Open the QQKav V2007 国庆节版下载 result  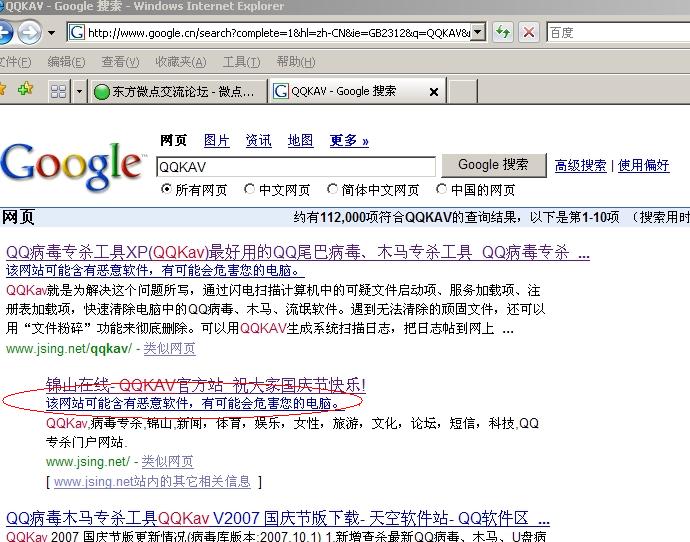[278, 518]
